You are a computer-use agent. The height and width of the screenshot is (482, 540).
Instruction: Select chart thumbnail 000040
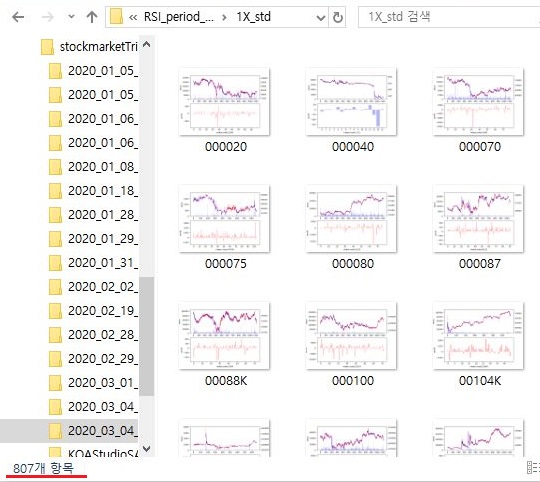click(351, 102)
